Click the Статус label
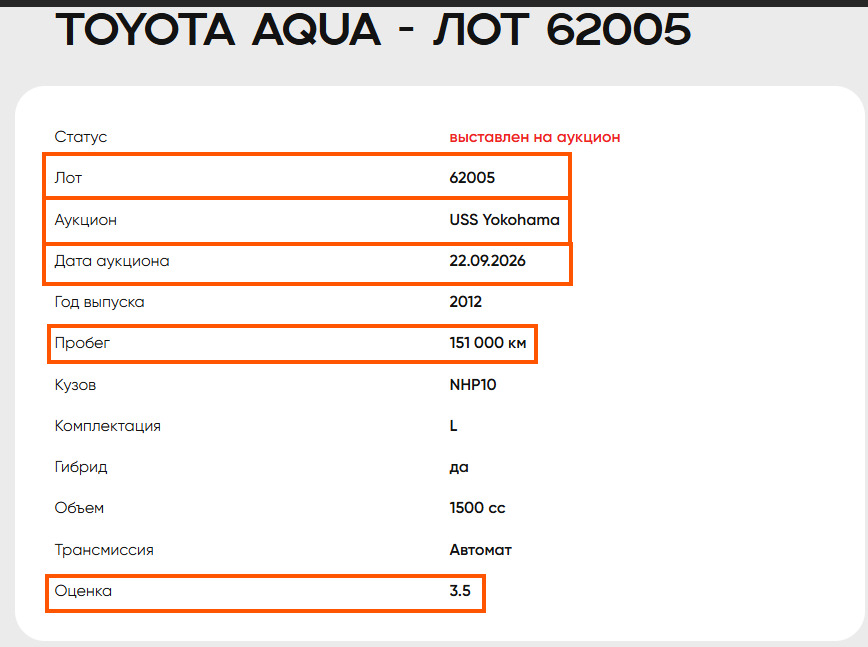868x647 pixels. click(x=81, y=137)
